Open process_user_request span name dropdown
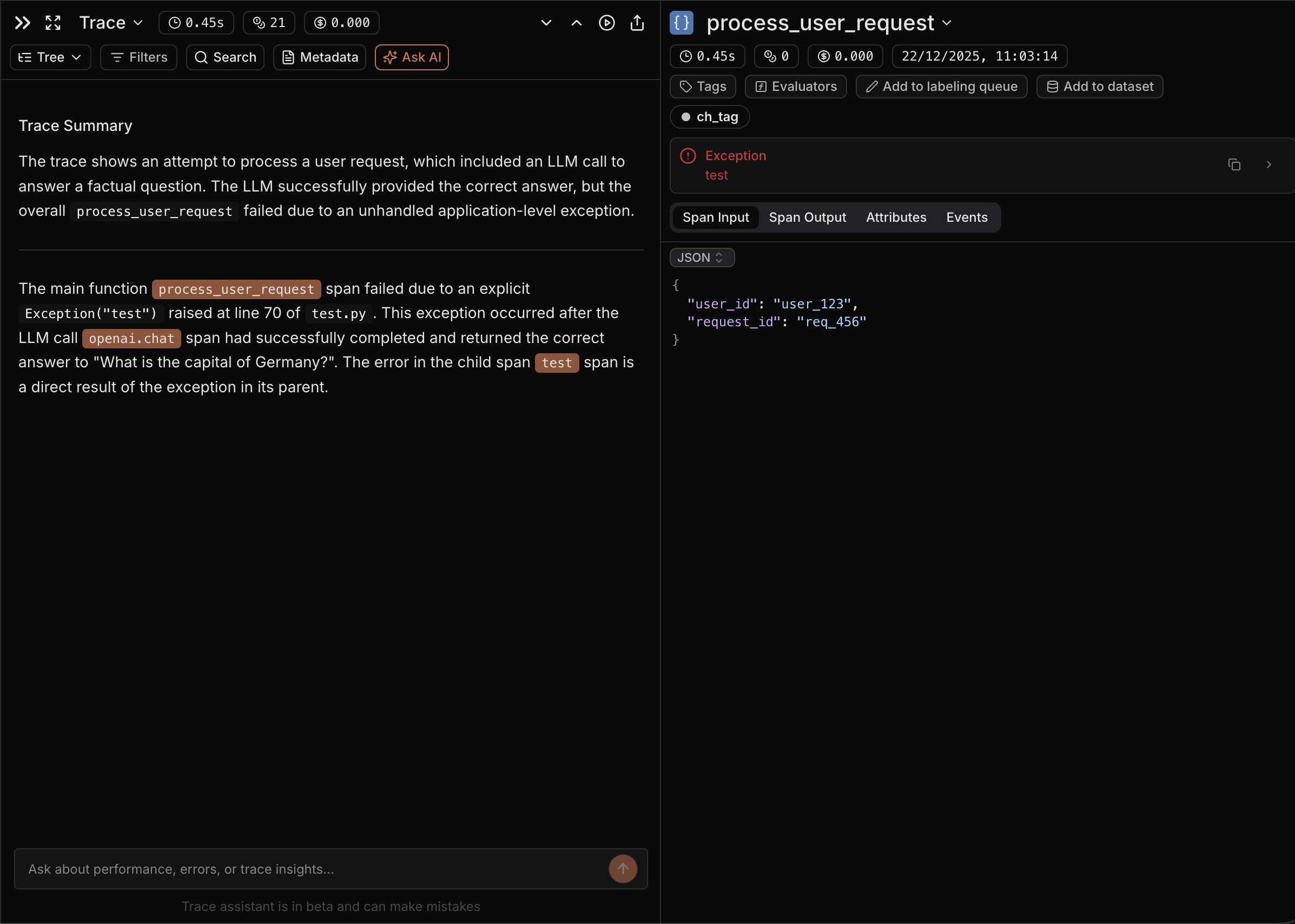The width and height of the screenshot is (1295, 924). tap(946, 23)
